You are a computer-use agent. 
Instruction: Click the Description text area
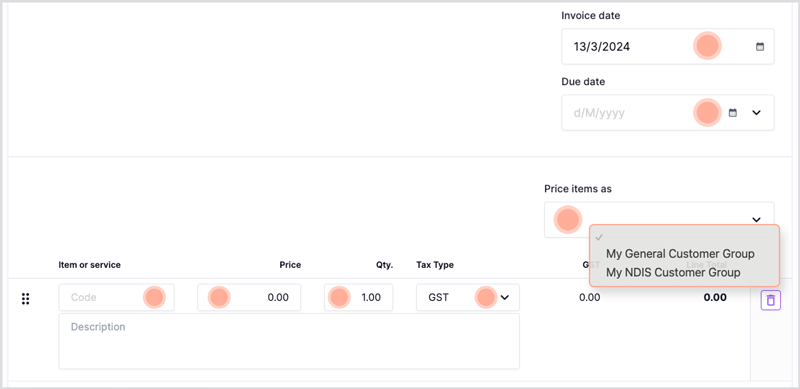(289, 341)
